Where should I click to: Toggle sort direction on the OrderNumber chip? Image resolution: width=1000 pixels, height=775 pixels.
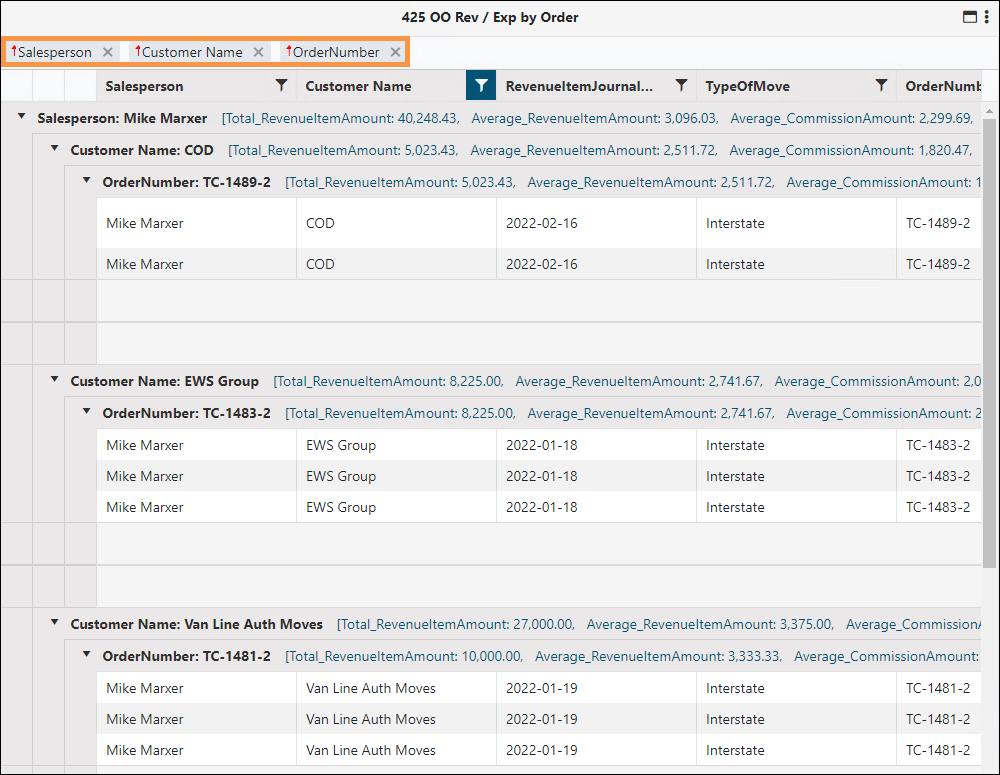coord(289,51)
